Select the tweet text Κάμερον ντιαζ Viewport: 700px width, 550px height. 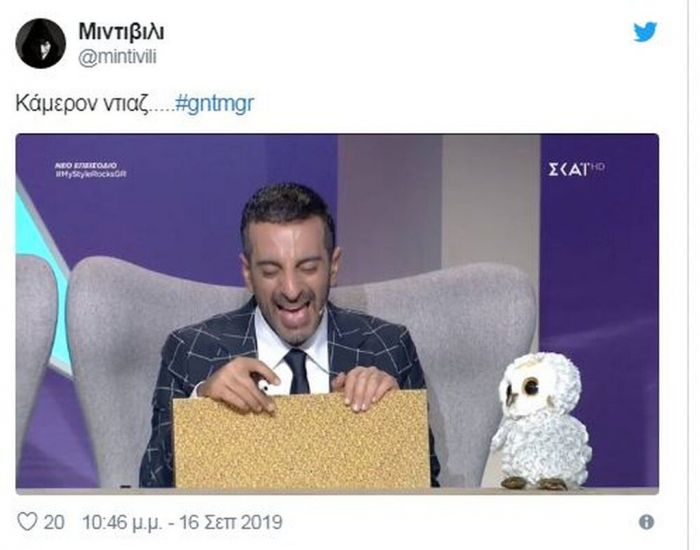pos(82,104)
